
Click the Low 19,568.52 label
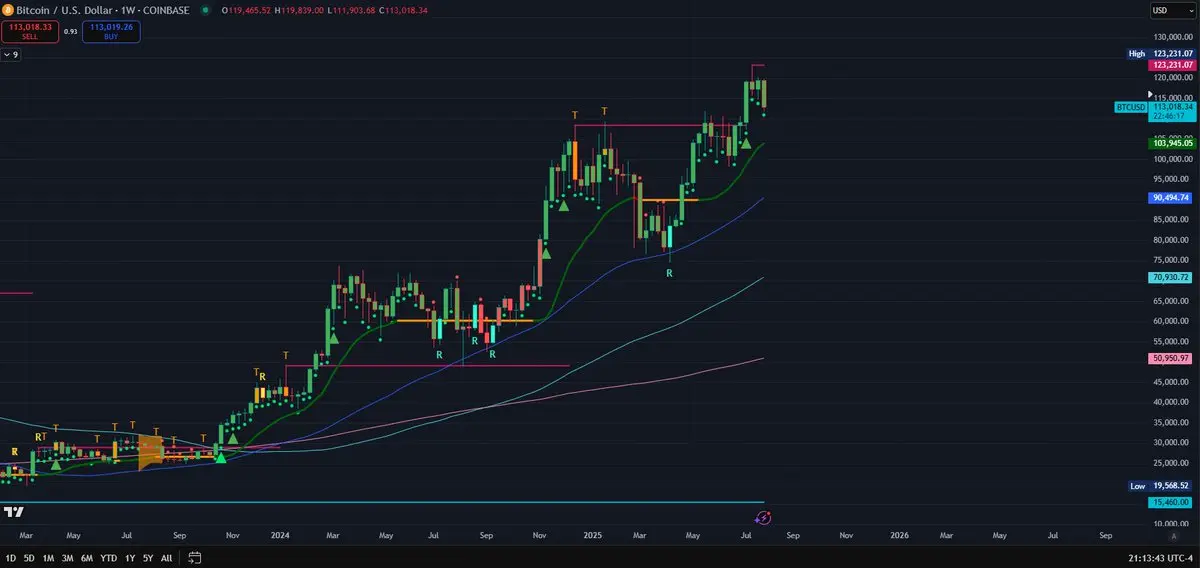1161,486
